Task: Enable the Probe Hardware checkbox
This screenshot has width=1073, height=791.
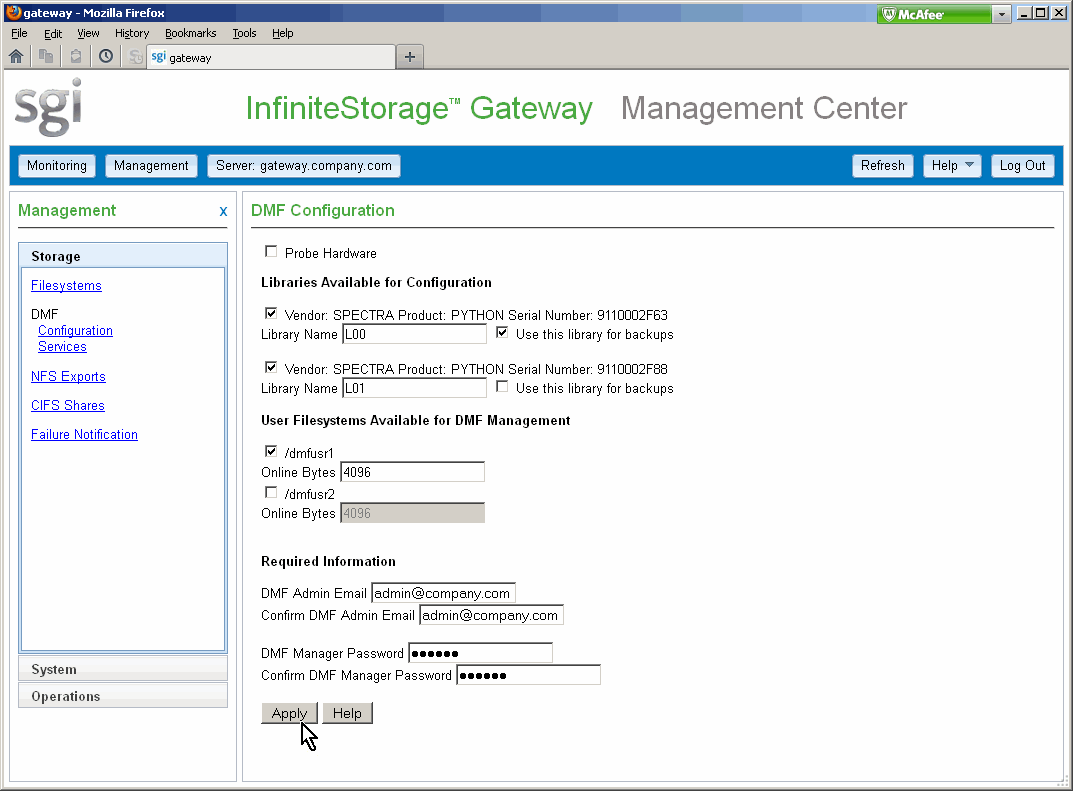Action: click(271, 252)
